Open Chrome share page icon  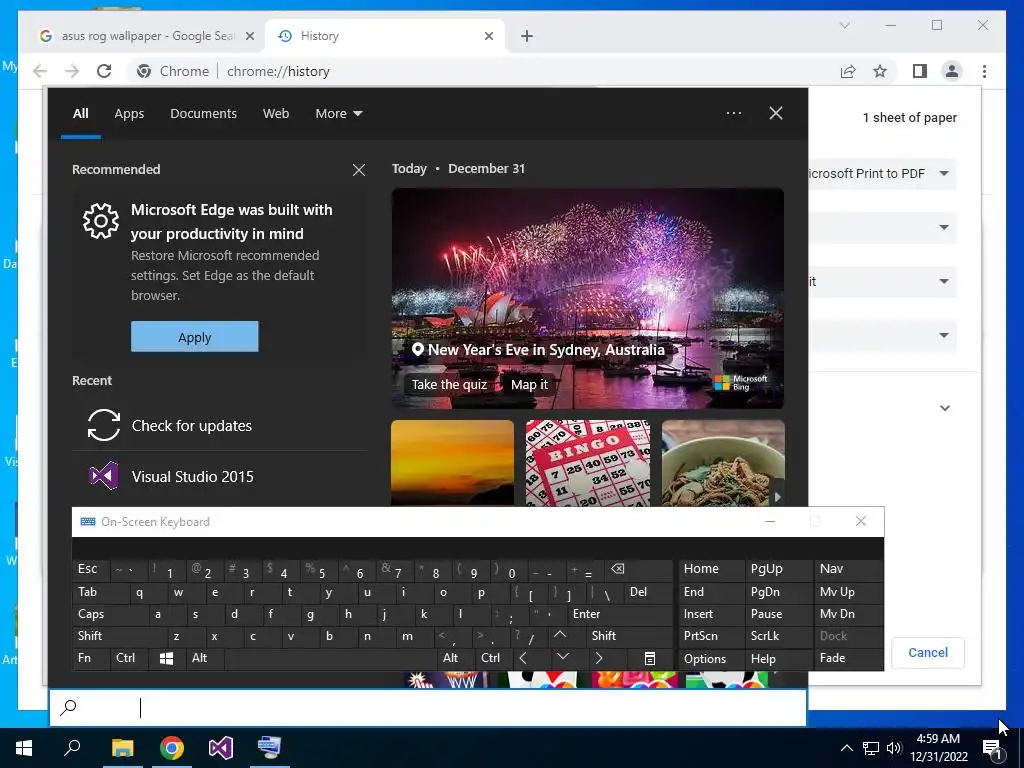(848, 71)
